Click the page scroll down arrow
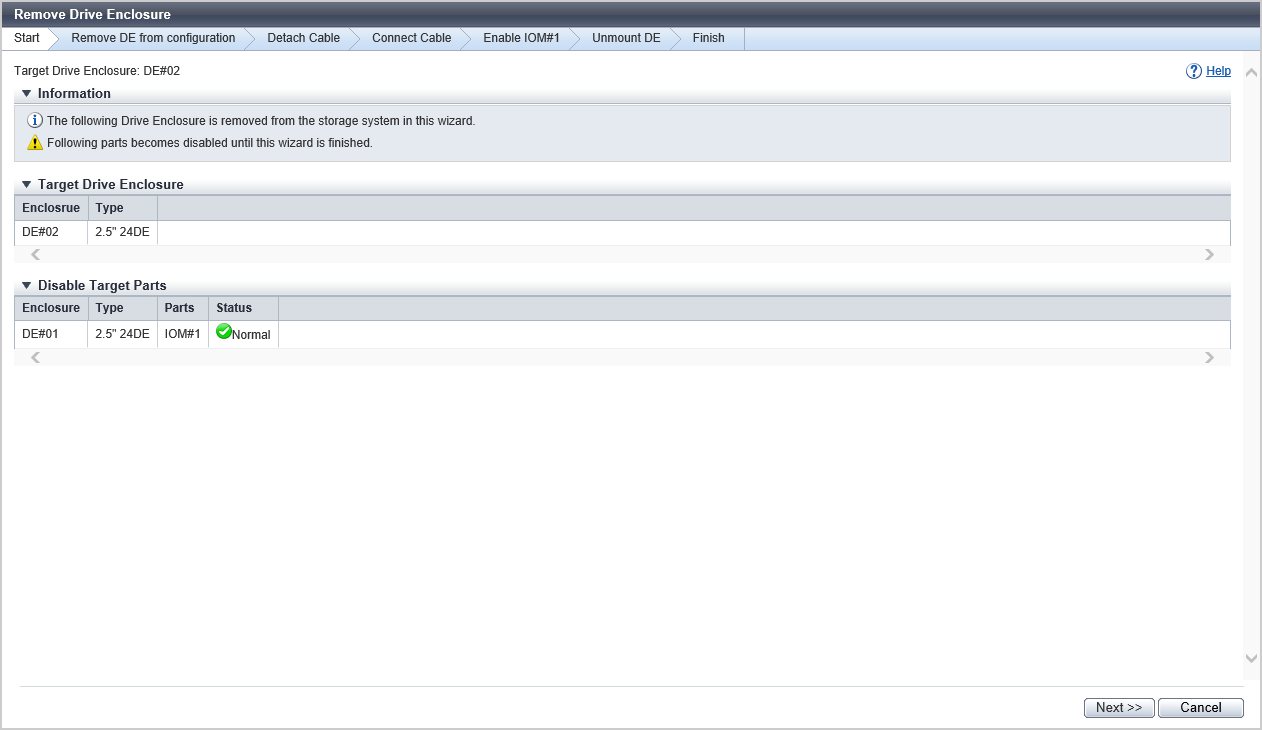The width and height of the screenshot is (1262, 730). point(1251,658)
